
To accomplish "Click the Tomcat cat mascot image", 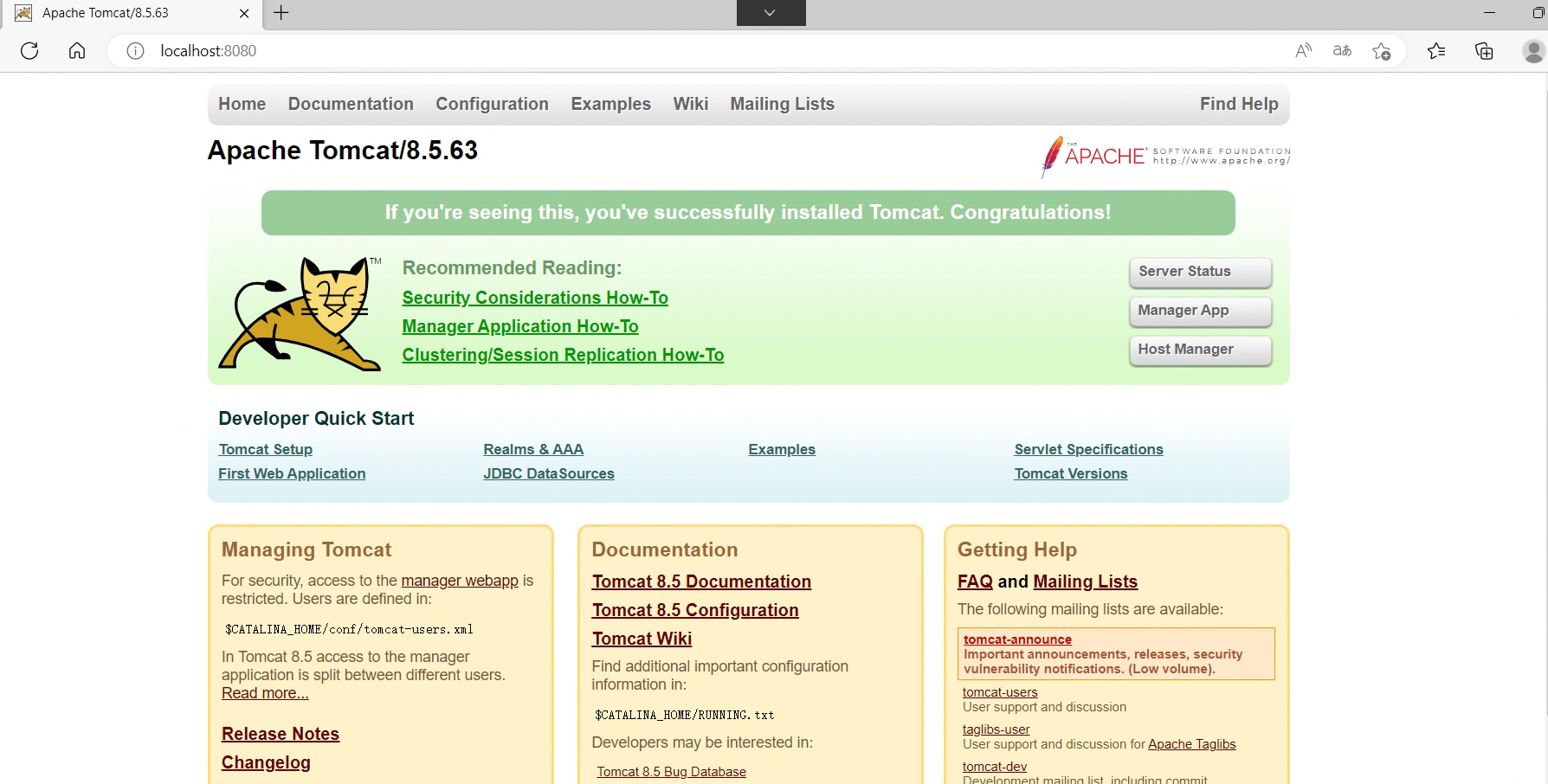I will click(300, 313).
